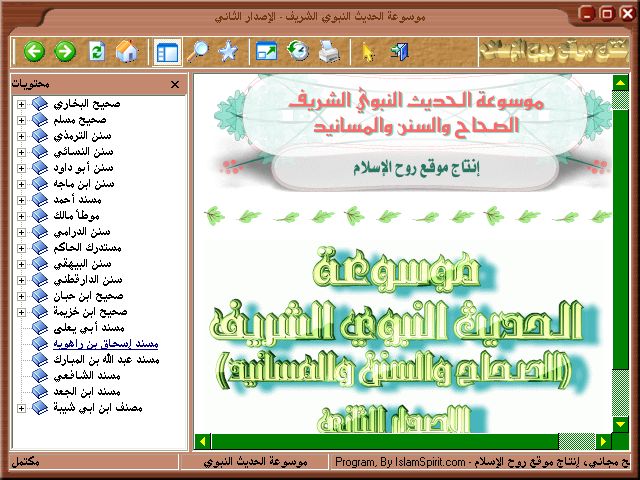Click the book icon beside سنن الدرامي
This screenshot has width=640, height=480.
pyautogui.click(x=40, y=232)
